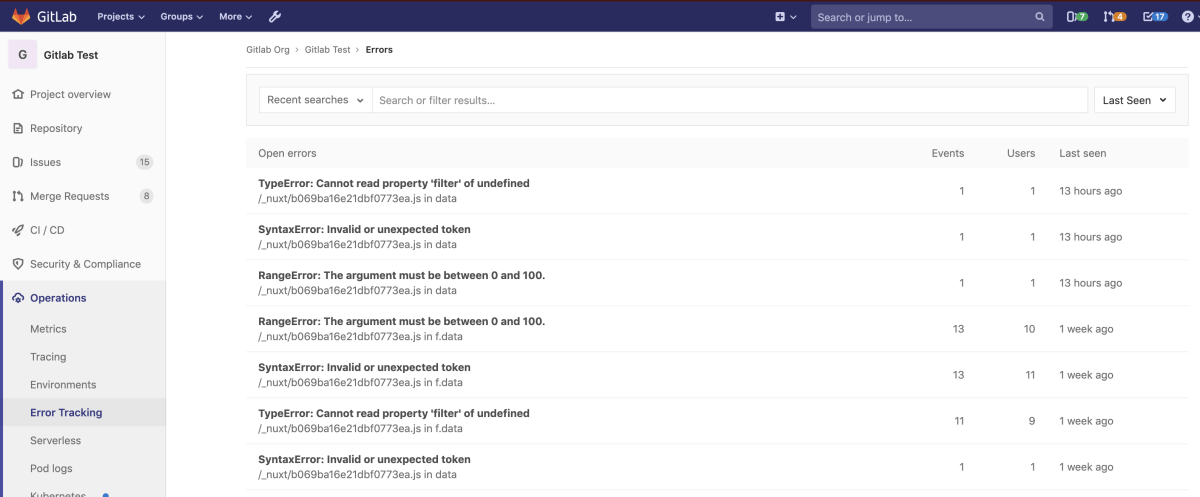Image resolution: width=1200 pixels, height=497 pixels.
Task: Click the Gitlab Test project avatar
Action: pos(22,55)
